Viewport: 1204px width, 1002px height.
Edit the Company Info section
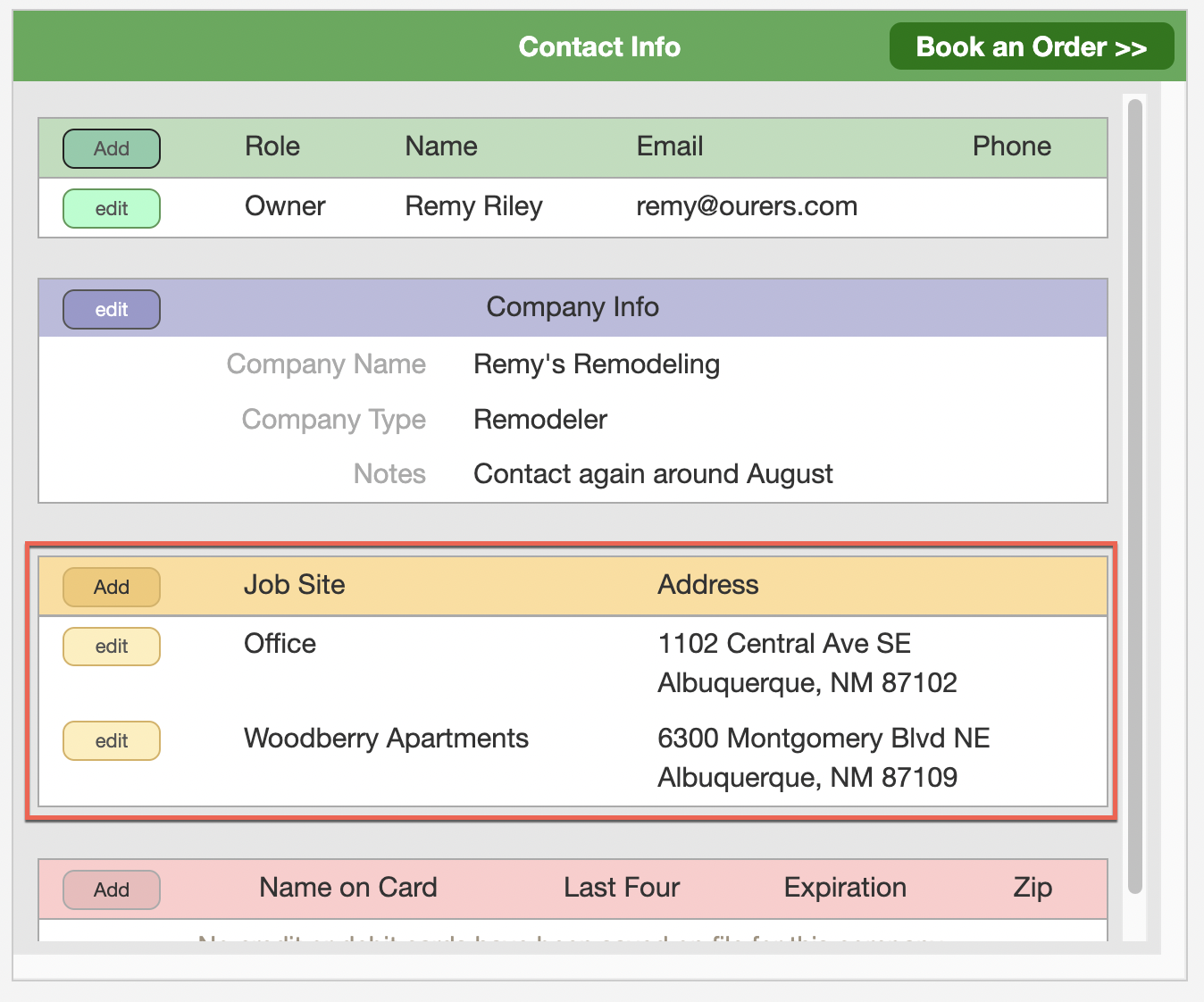point(112,309)
